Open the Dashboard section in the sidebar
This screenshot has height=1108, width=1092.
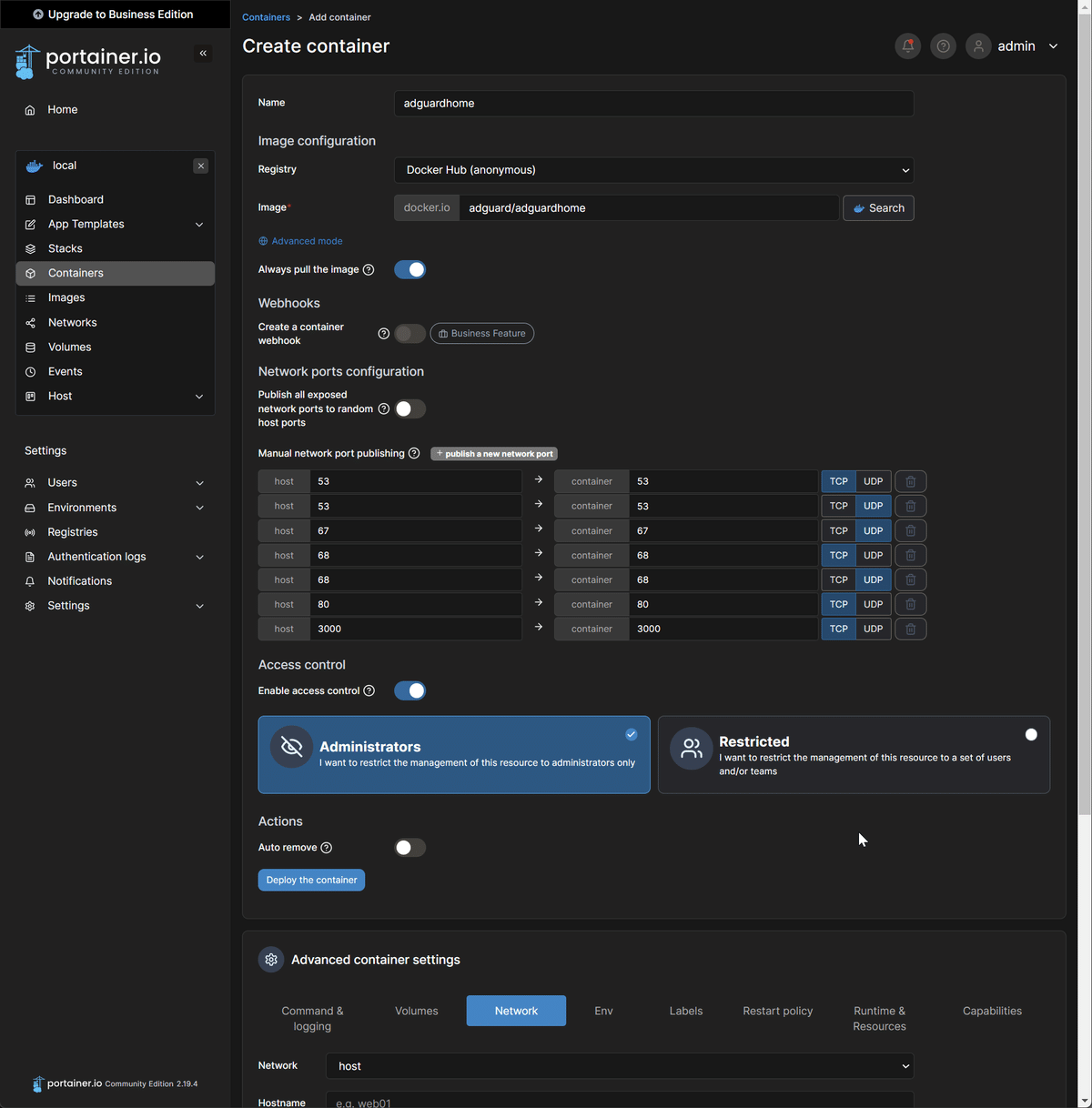coord(75,199)
